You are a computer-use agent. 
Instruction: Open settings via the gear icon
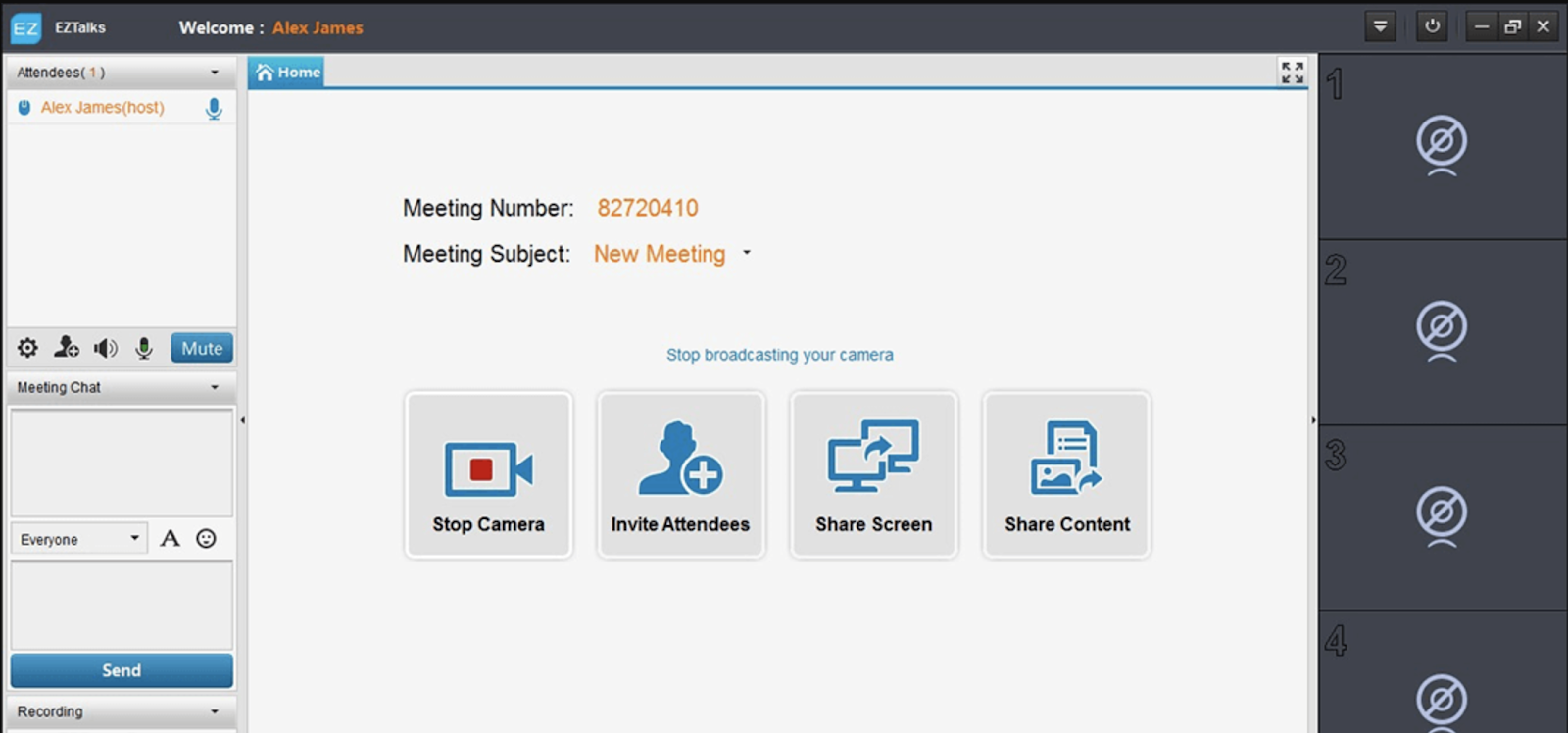27,348
